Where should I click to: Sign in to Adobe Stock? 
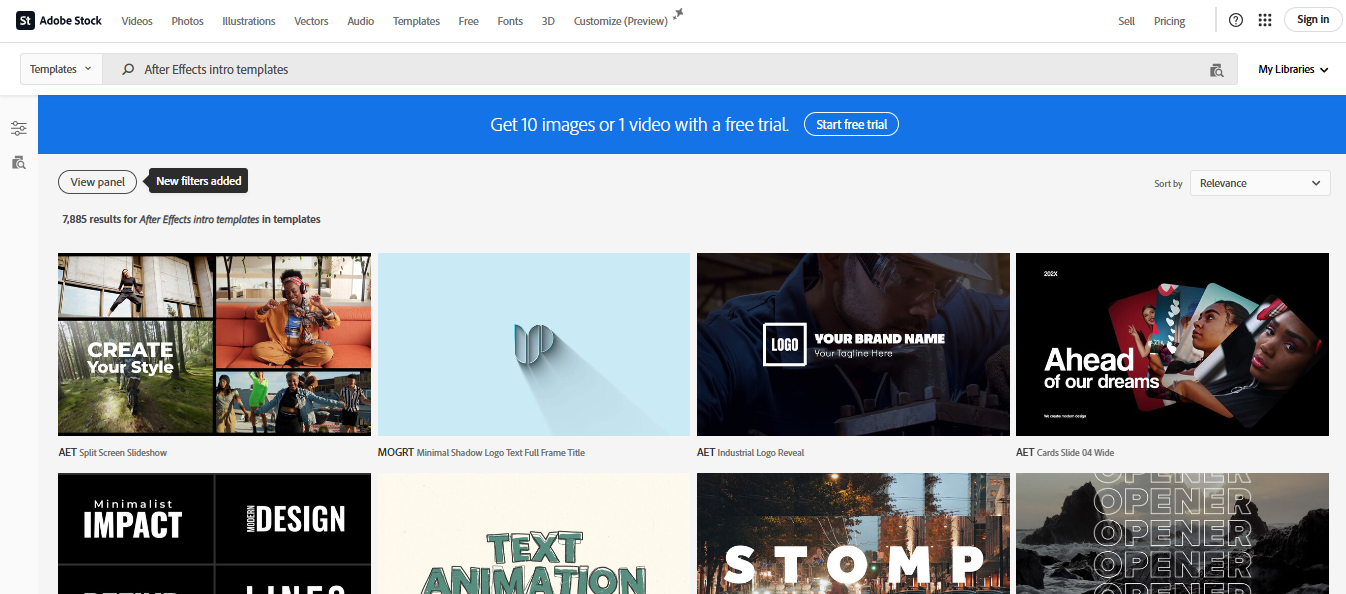[1312, 19]
